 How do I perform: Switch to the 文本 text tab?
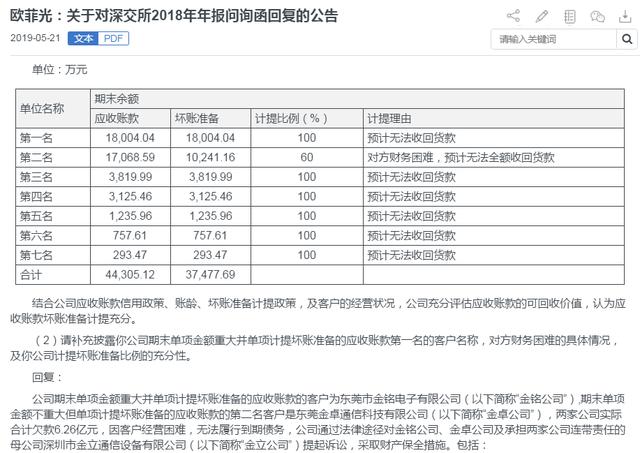(84, 37)
